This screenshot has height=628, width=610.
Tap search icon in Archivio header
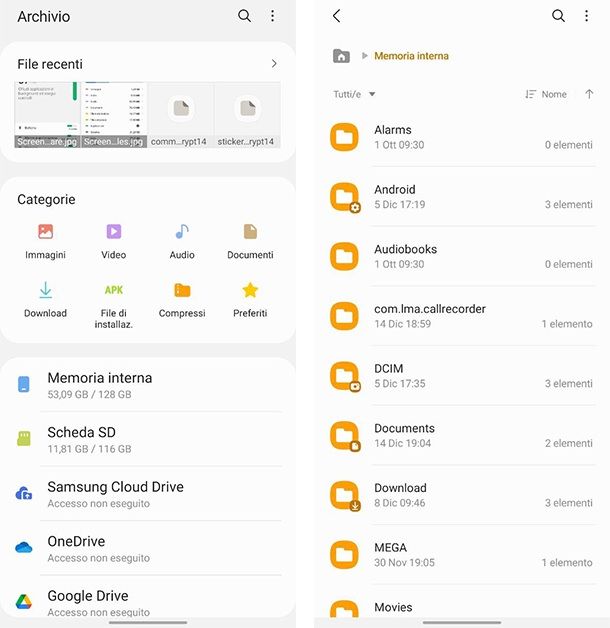coord(244,16)
